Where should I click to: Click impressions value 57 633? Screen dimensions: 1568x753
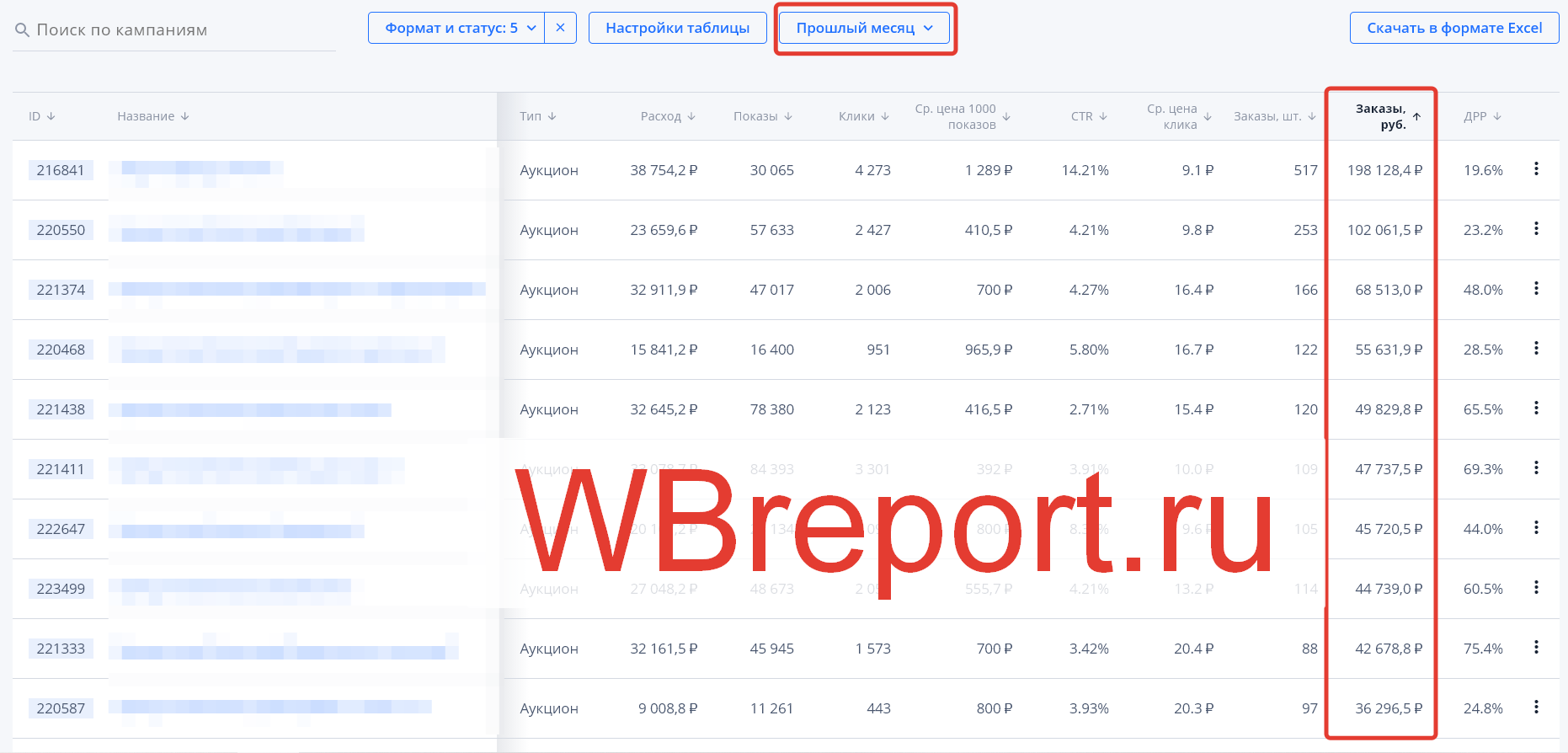[772, 230]
